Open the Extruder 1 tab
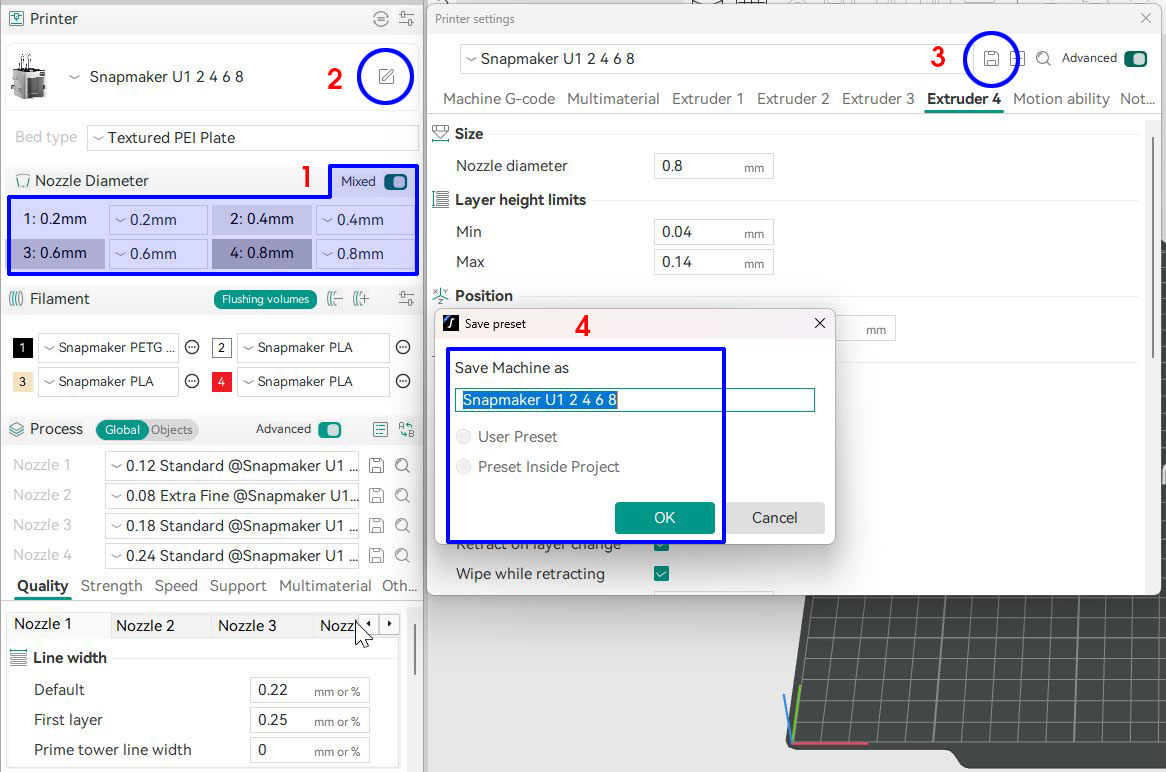Screen dimensions: 1166x772 click(707, 99)
